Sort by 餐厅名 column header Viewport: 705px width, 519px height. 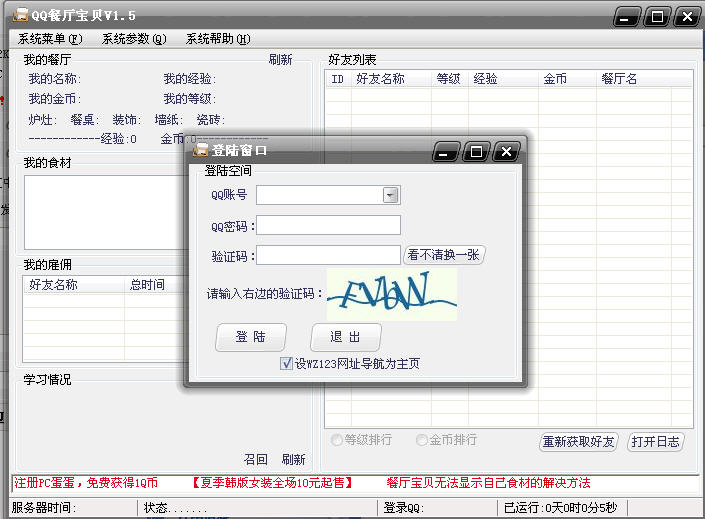coord(634,79)
